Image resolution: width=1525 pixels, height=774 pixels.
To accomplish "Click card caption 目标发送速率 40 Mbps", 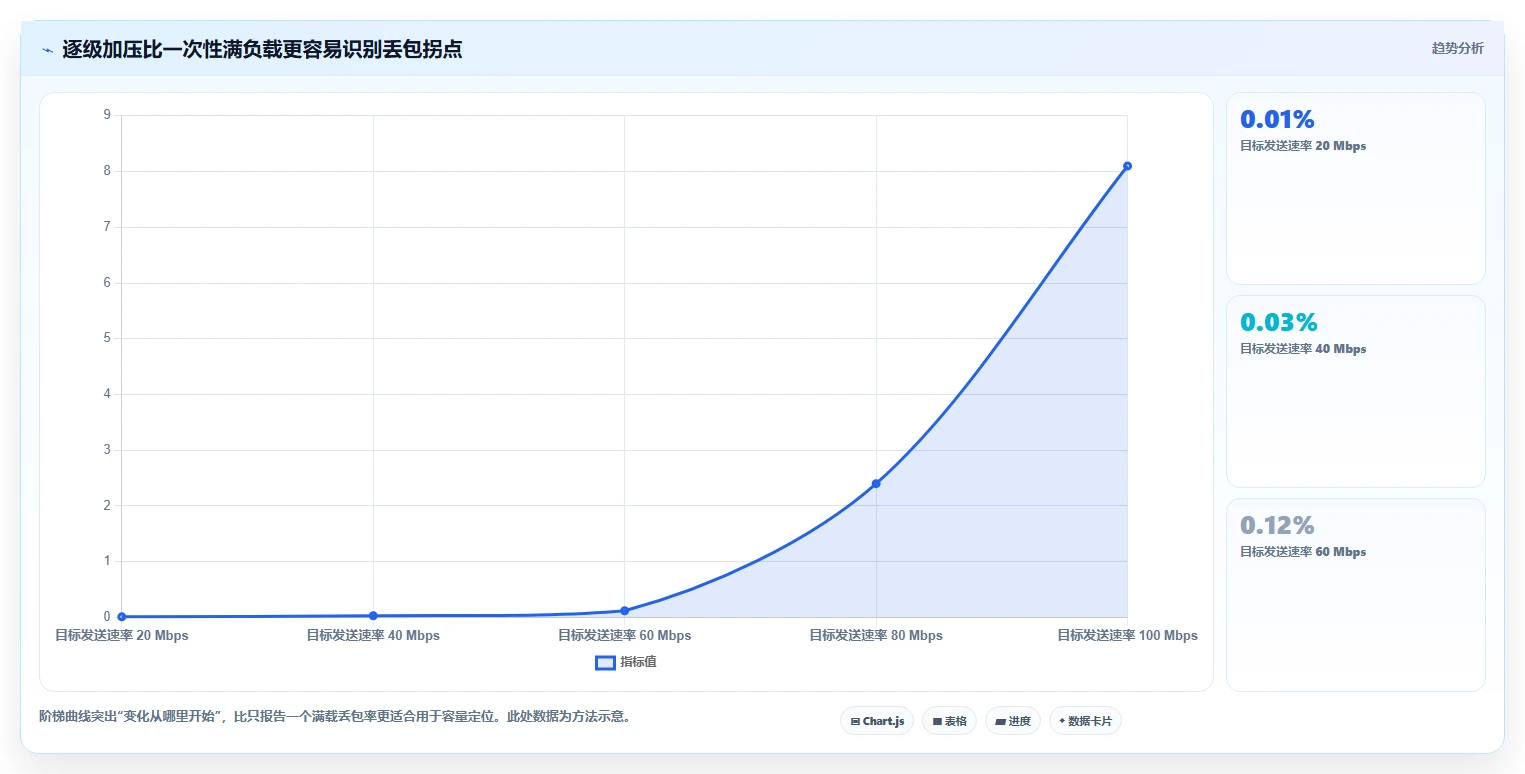I will pyautogui.click(x=1303, y=349).
